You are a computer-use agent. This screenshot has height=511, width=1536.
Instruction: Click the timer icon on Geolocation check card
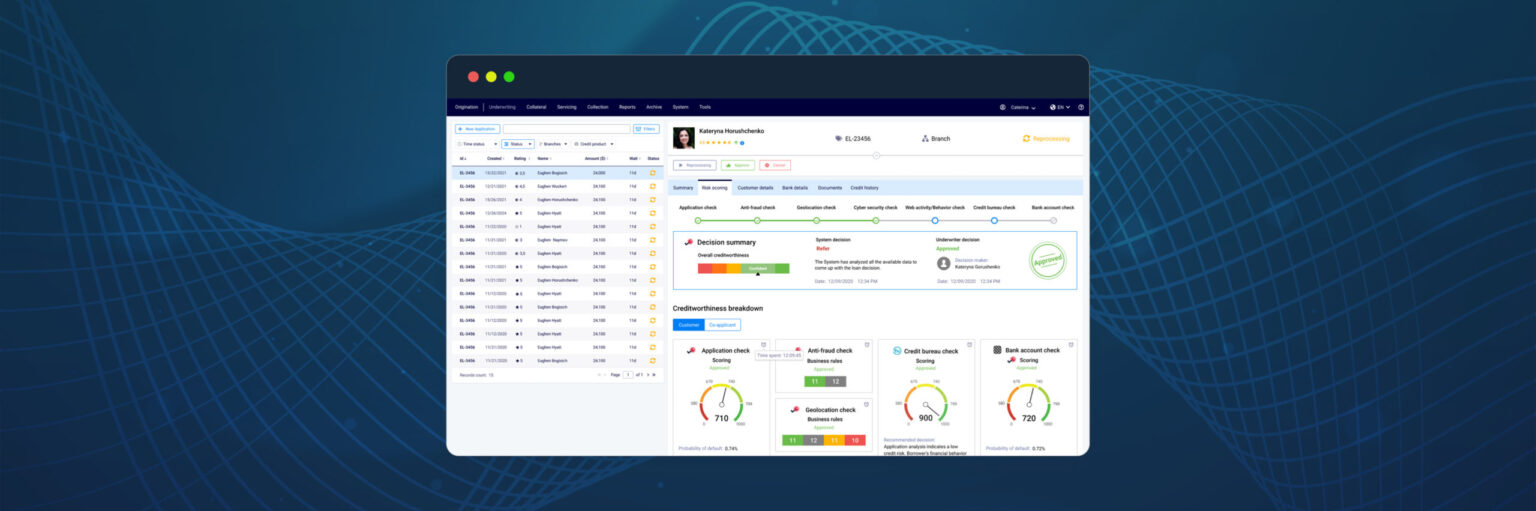coord(866,403)
